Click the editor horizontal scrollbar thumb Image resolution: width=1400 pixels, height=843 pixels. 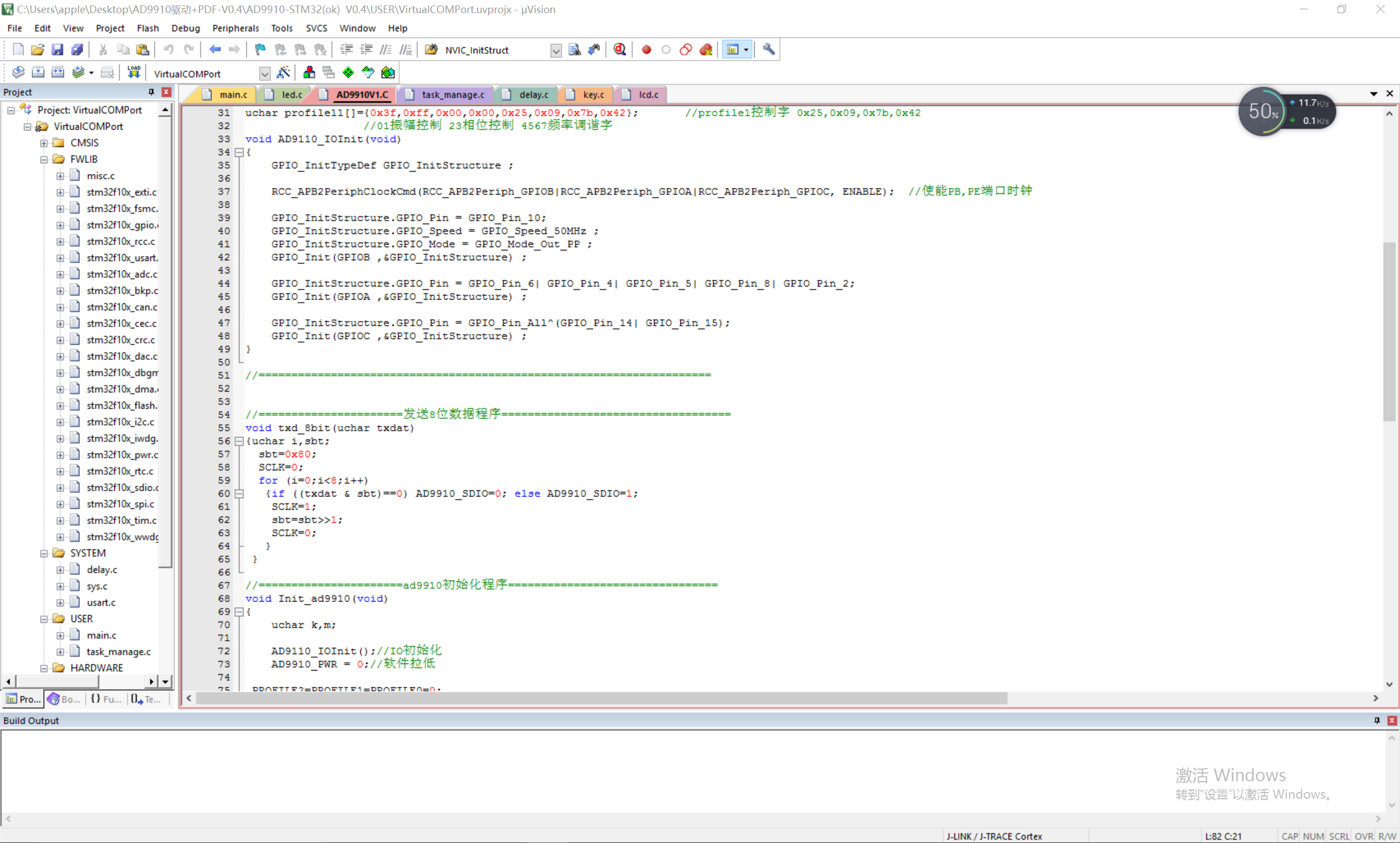click(x=600, y=698)
